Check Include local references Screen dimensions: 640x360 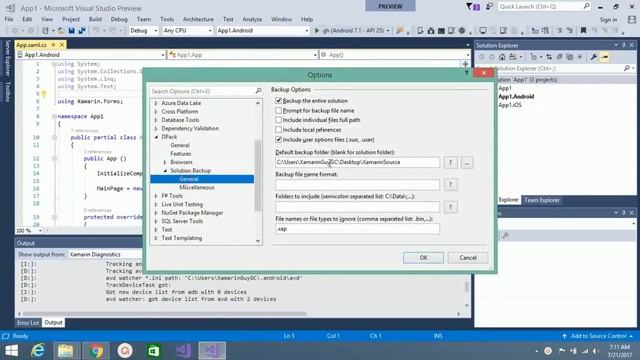(x=278, y=130)
